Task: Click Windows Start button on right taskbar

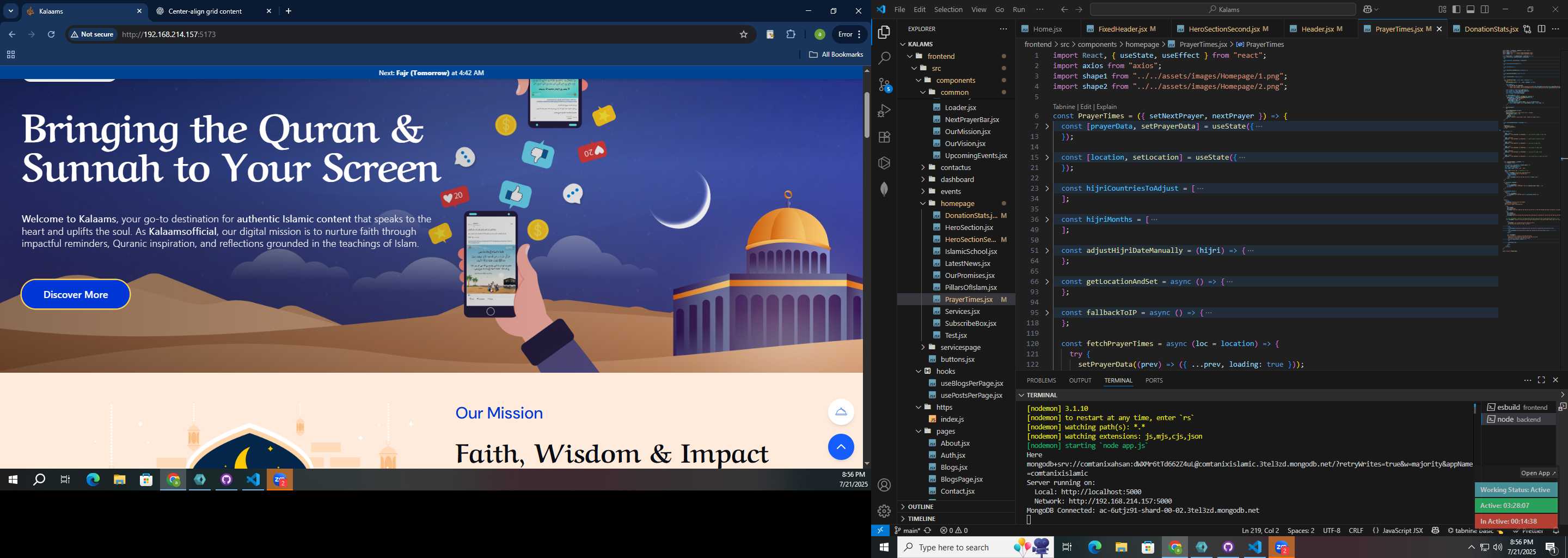Action: tap(884, 547)
